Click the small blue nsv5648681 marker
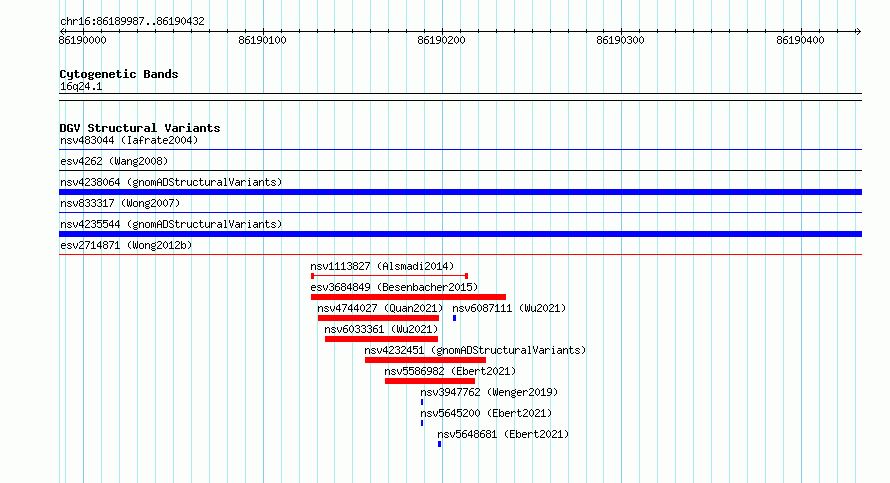 439,444
